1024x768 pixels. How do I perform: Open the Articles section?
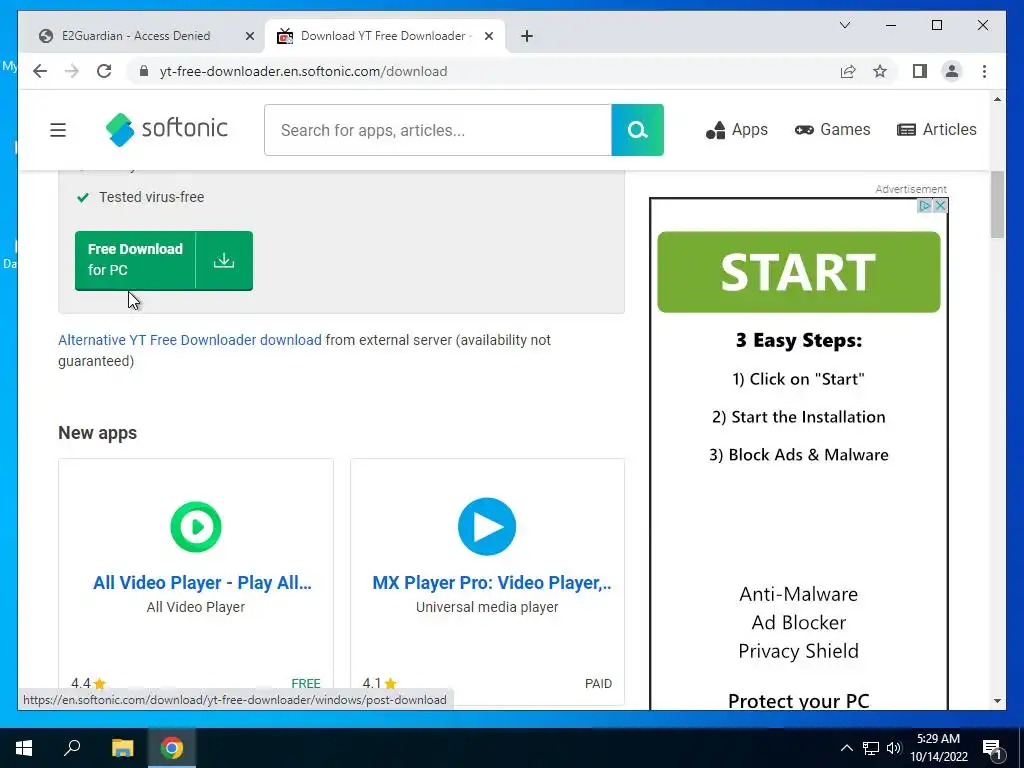coord(936,130)
